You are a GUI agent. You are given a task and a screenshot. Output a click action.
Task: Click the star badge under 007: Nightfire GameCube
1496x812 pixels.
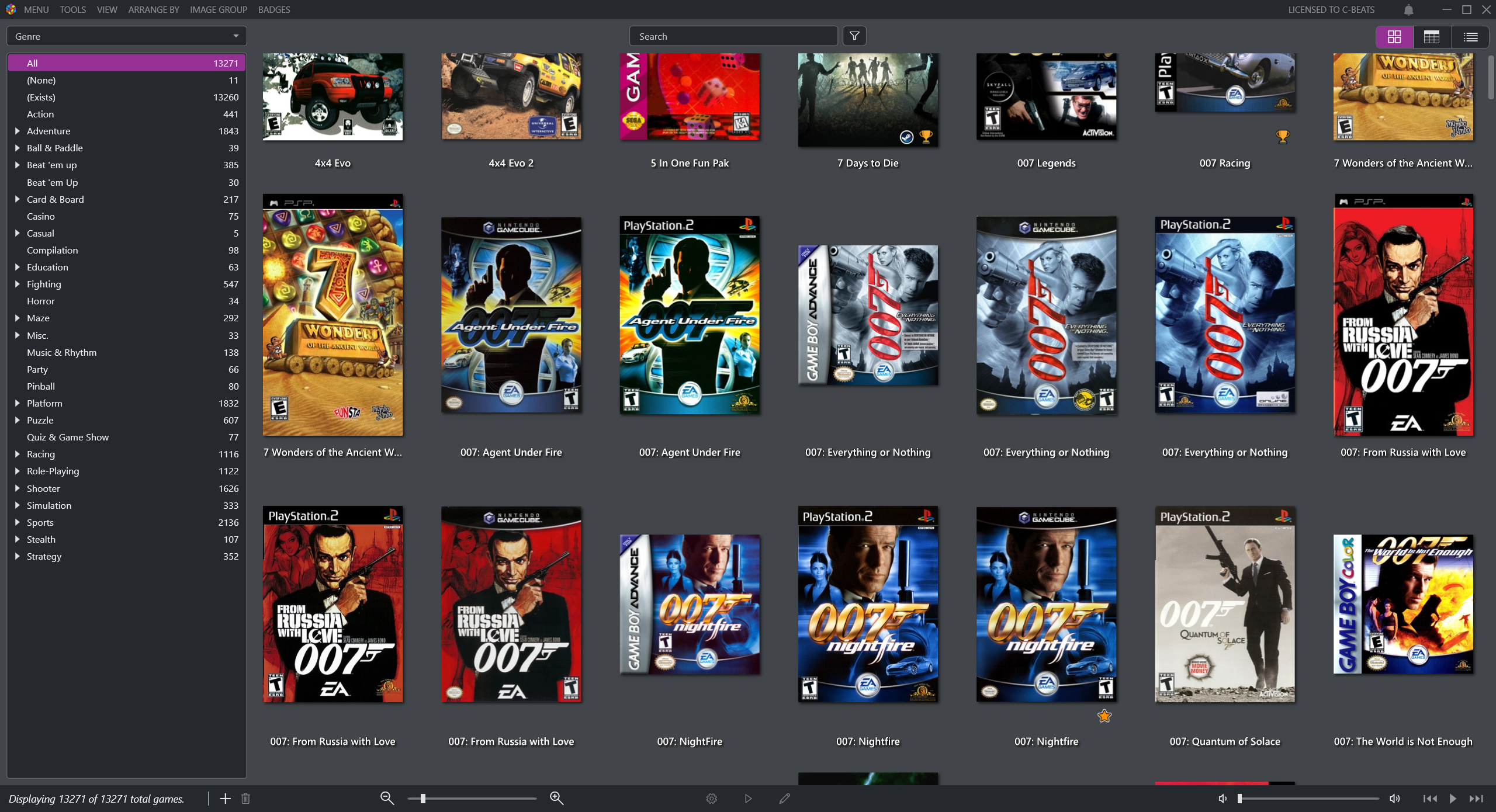click(1104, 716)
